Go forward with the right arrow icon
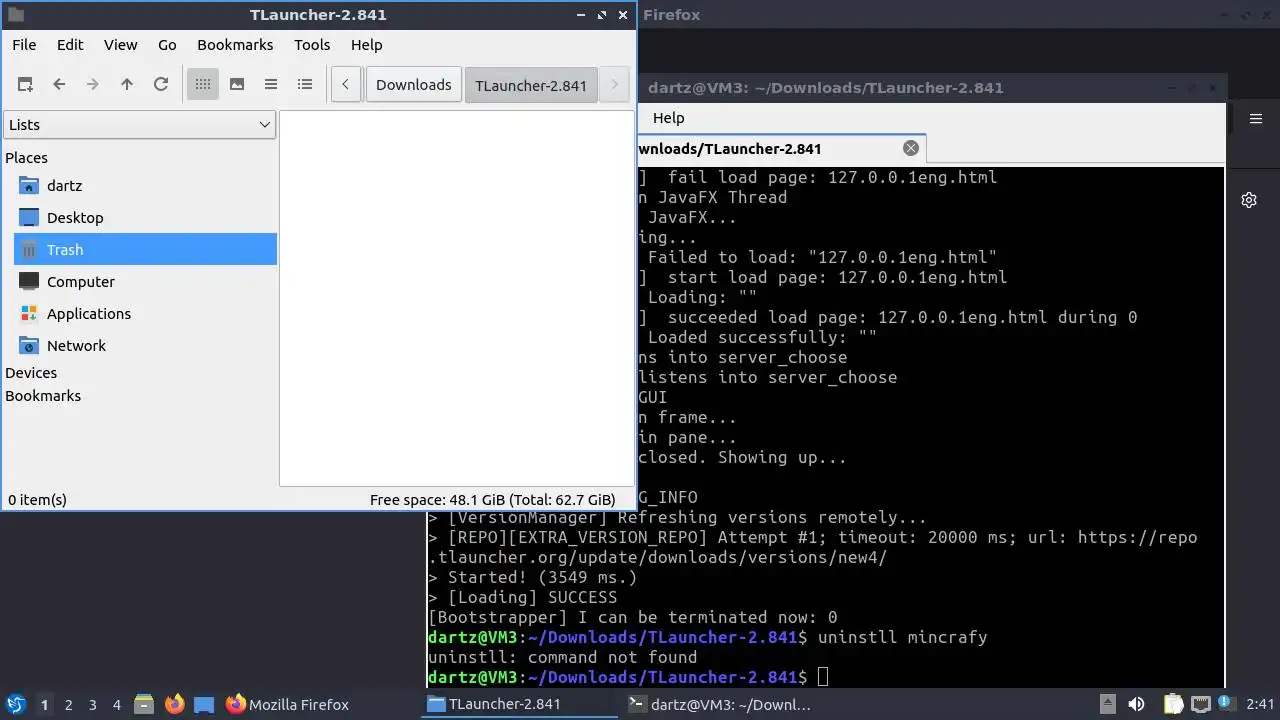The height and width of the screenshot is (720, 1280). coord(93,85)
